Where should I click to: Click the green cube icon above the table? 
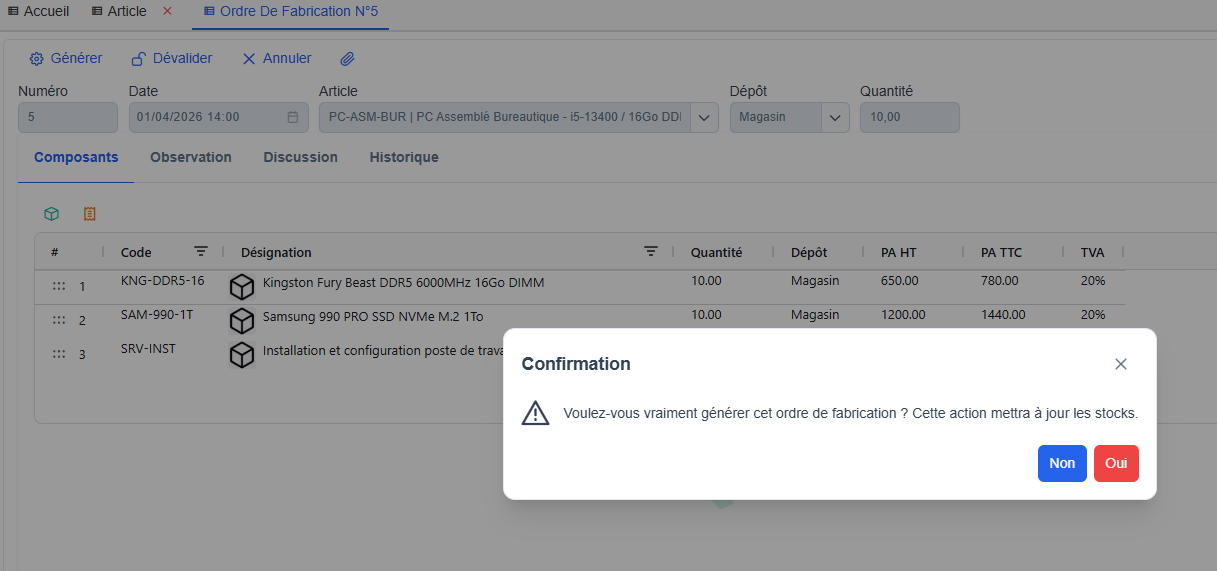(51, 214)
